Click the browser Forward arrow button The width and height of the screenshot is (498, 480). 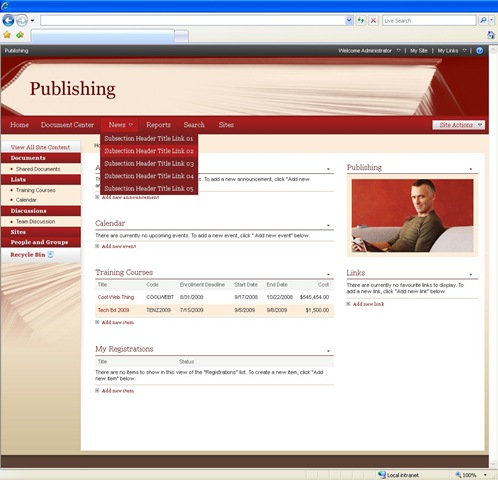(x=22, y=21)
